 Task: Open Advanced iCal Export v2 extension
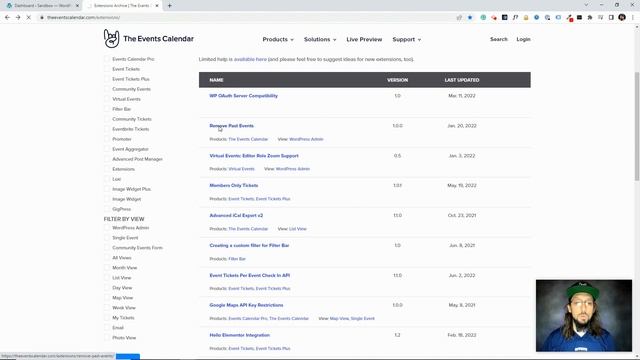click(236, 215)
